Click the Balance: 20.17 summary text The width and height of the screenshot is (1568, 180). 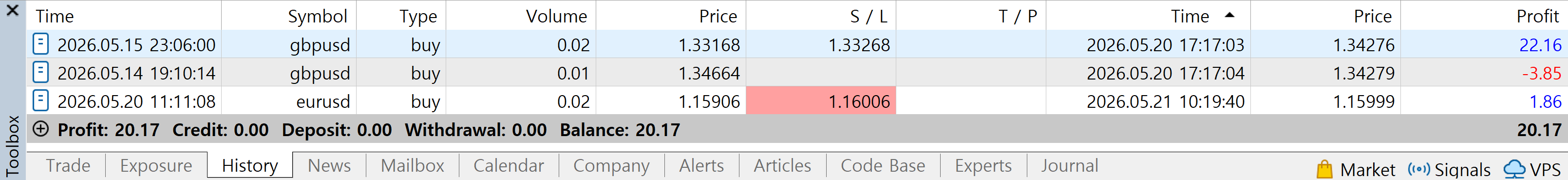click(x=620, y=129)
